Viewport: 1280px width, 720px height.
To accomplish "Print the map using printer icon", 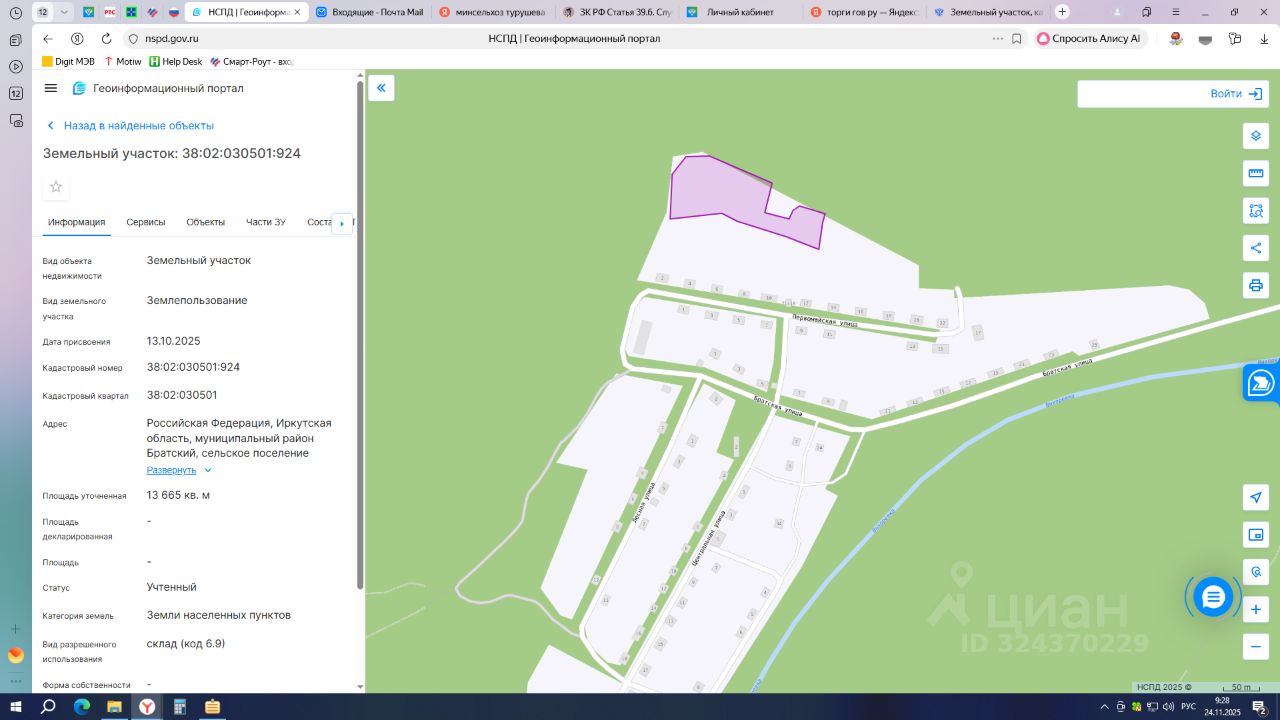I will click(1256, 285).
